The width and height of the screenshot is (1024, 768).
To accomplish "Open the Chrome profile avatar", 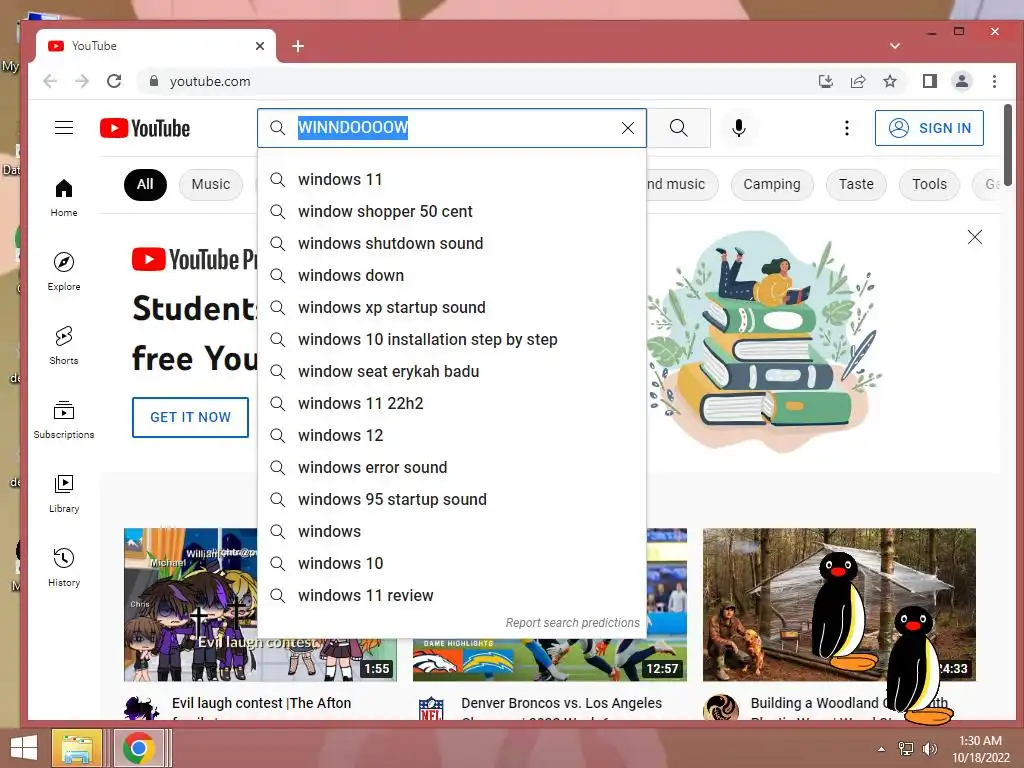I will coord(961,81).
